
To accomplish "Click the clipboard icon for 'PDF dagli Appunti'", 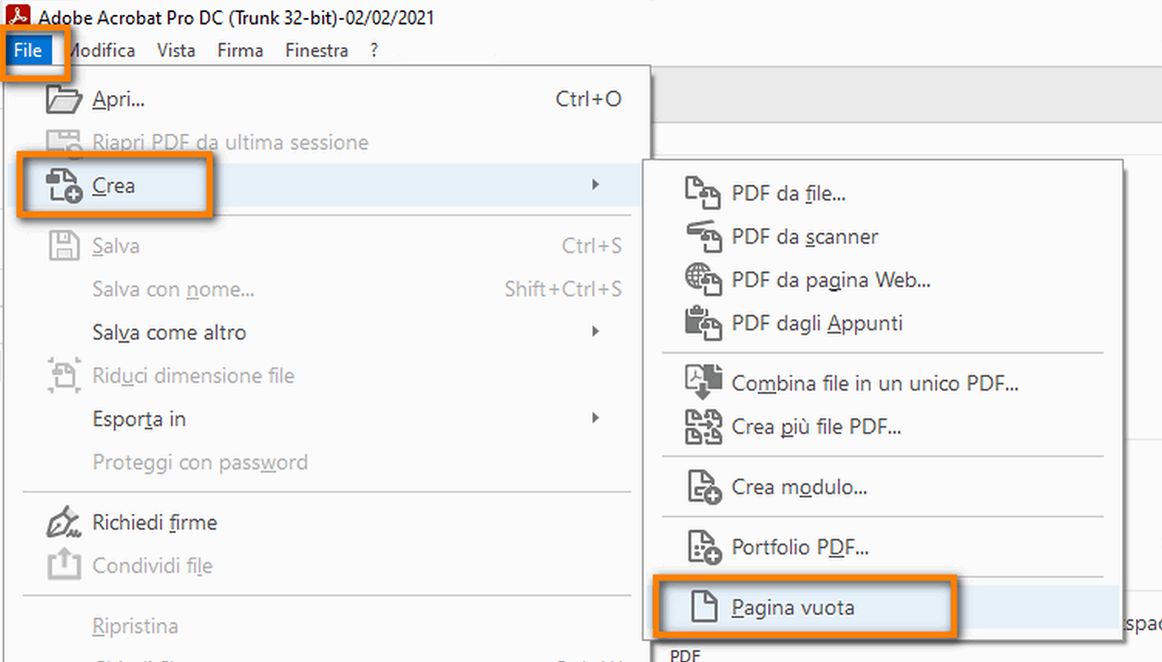I will pyautogui.click(x=704, y=323).
